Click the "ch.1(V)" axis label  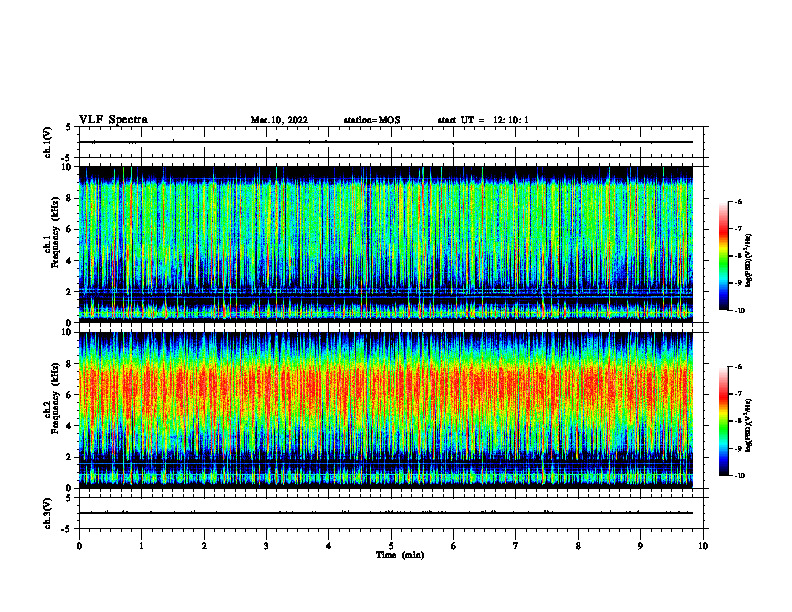pyautogui.click(x=47, y=142)
